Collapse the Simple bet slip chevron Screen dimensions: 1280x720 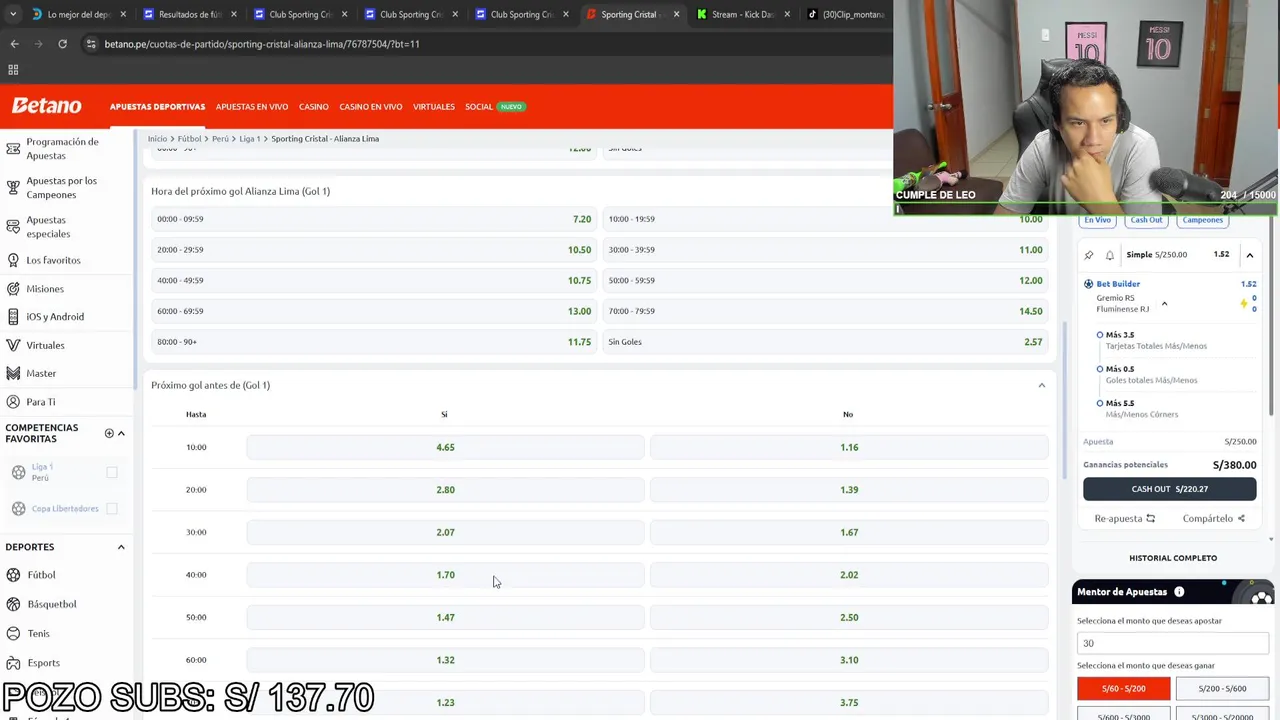[x=1249, y=255]
